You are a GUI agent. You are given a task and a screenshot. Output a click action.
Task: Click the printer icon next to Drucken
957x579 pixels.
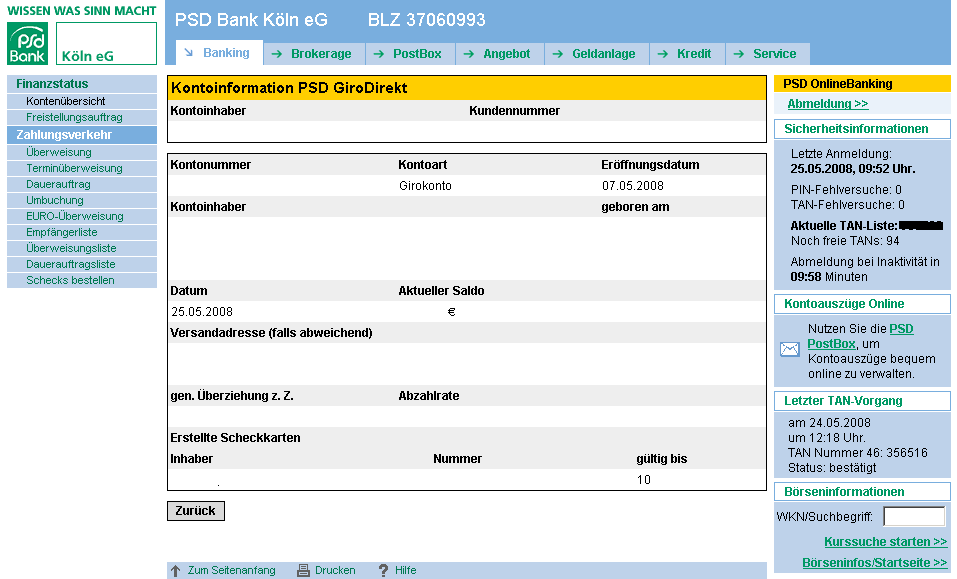(x=303, y=570)
